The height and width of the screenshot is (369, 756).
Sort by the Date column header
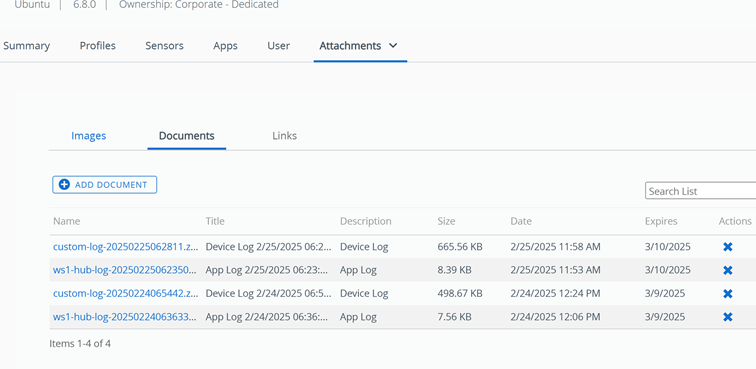[521, 221]
